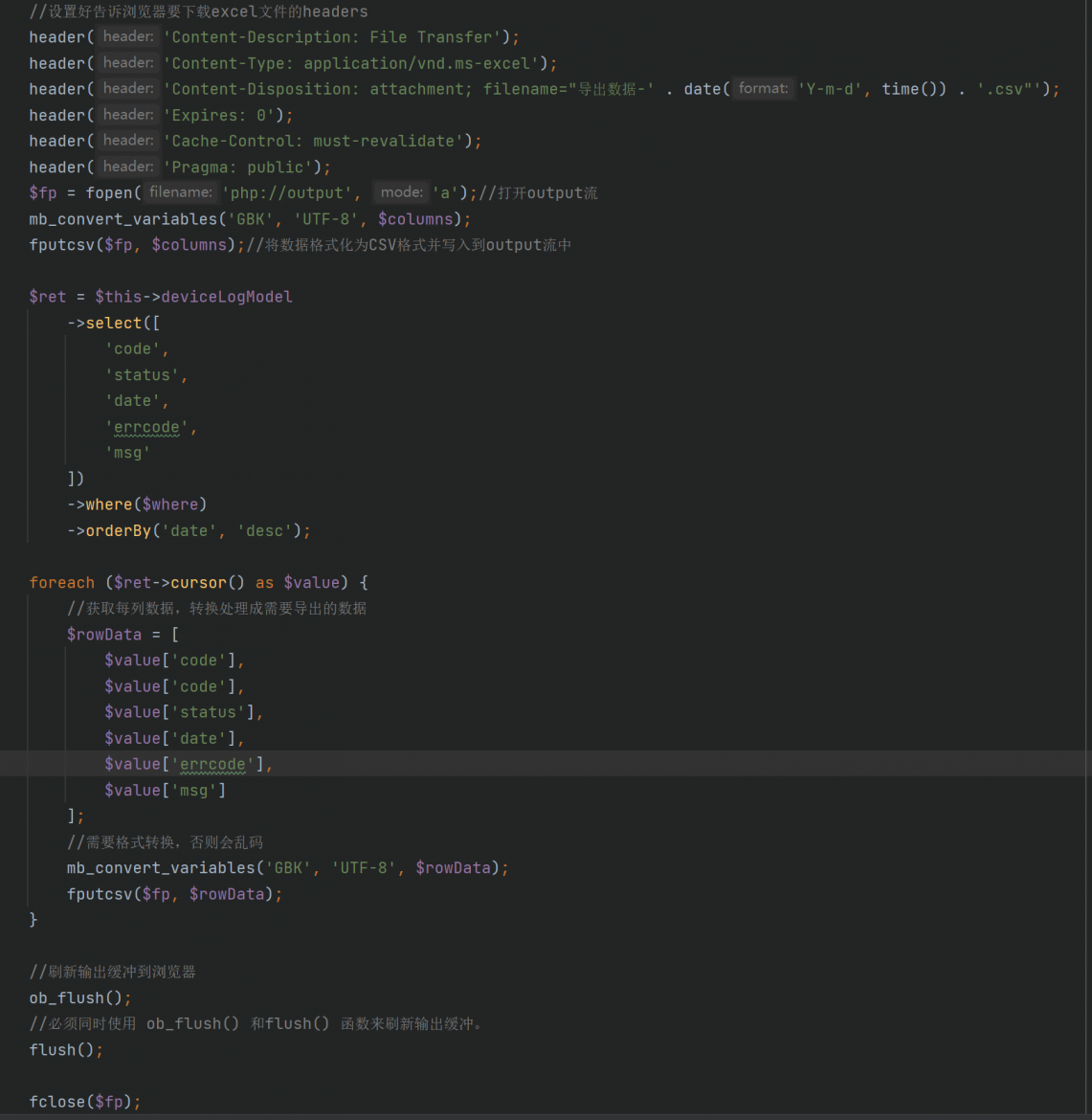
Task: Click the $fp variable before fopen
Action: (x=43, y=192)
